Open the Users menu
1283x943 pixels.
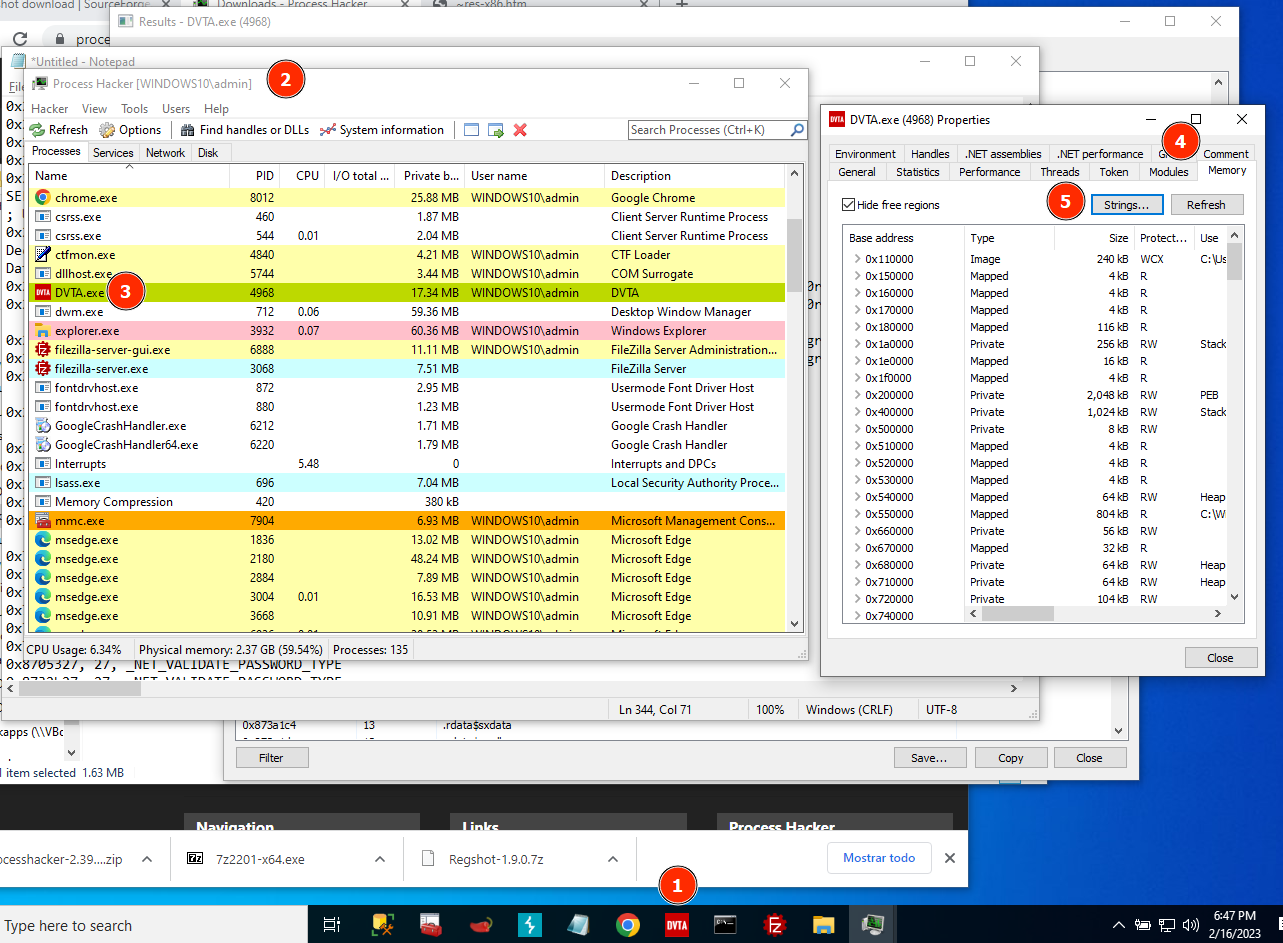tap(176, 109)
